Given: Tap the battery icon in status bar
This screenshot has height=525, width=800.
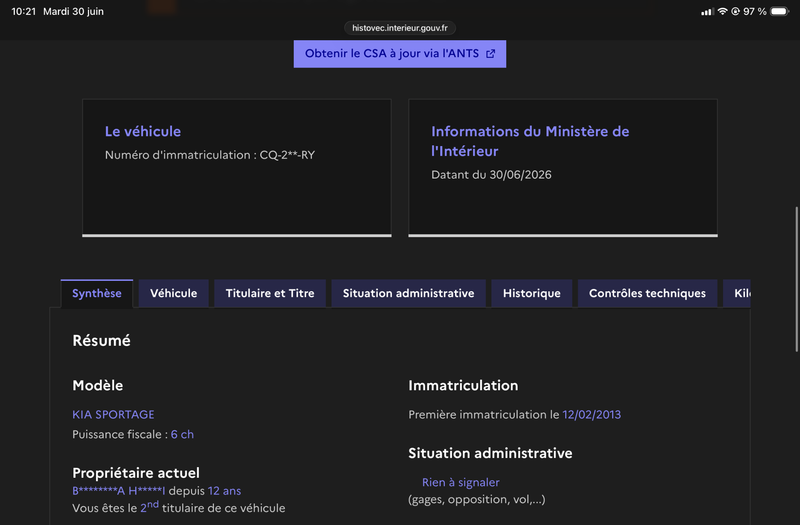Looking at the screenshot, I should 780,11.
